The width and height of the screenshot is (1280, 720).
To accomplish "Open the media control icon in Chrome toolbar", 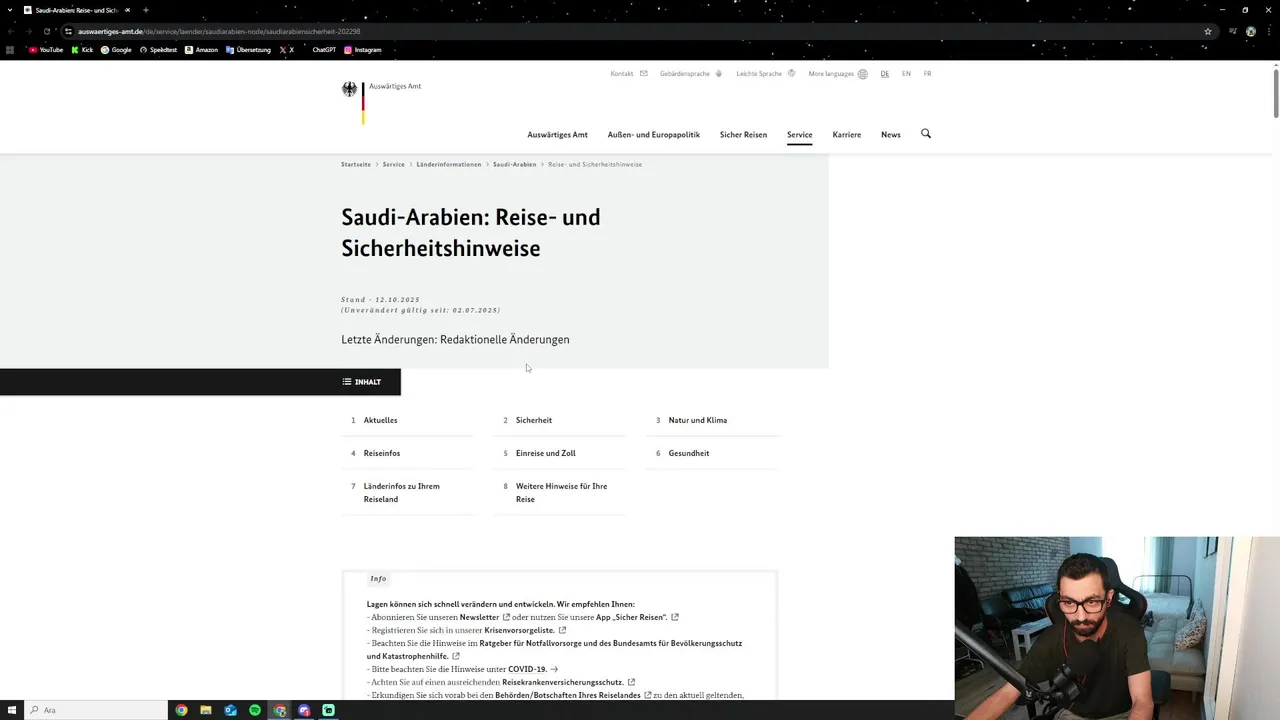I will (1232, 31).
